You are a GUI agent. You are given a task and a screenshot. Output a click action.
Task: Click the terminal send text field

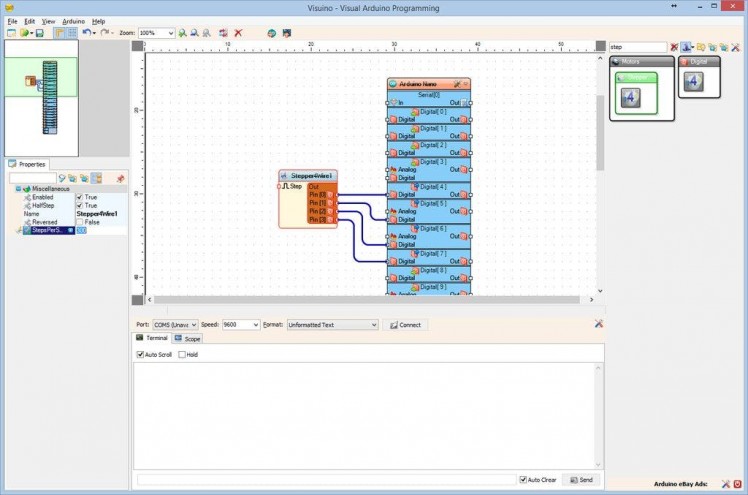tap(326, 480)
